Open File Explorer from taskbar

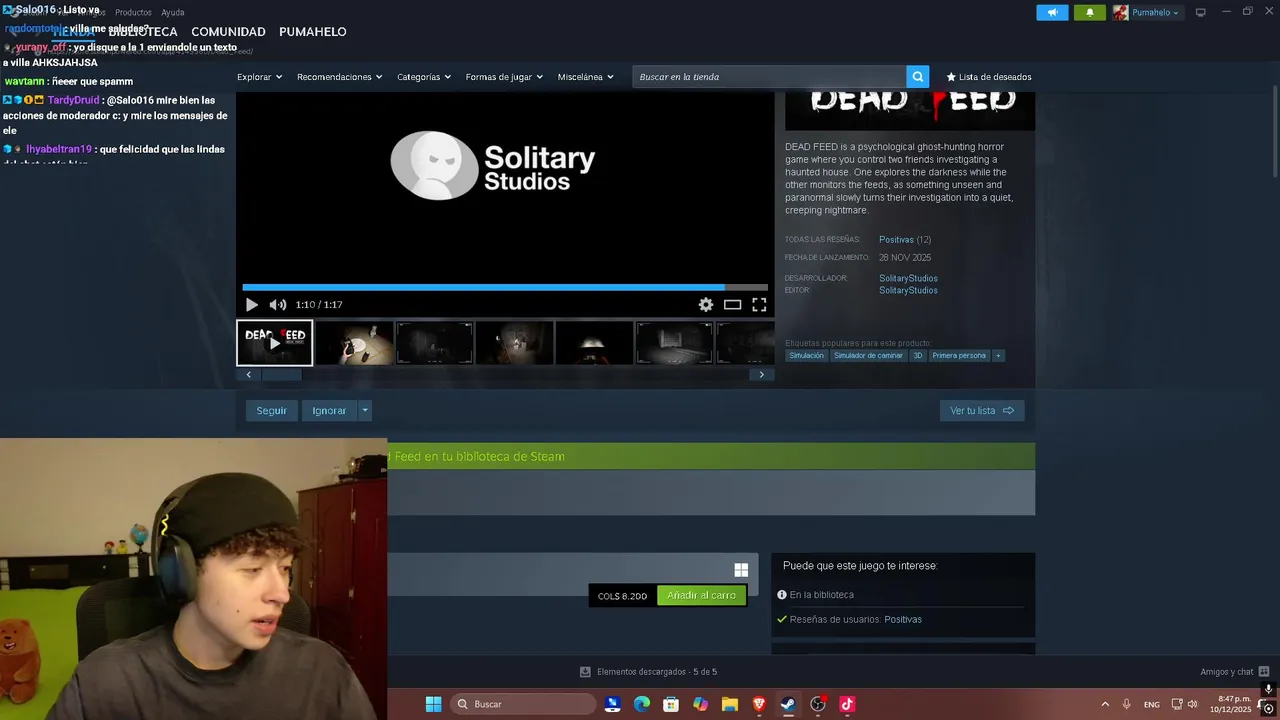coord(730,704)
